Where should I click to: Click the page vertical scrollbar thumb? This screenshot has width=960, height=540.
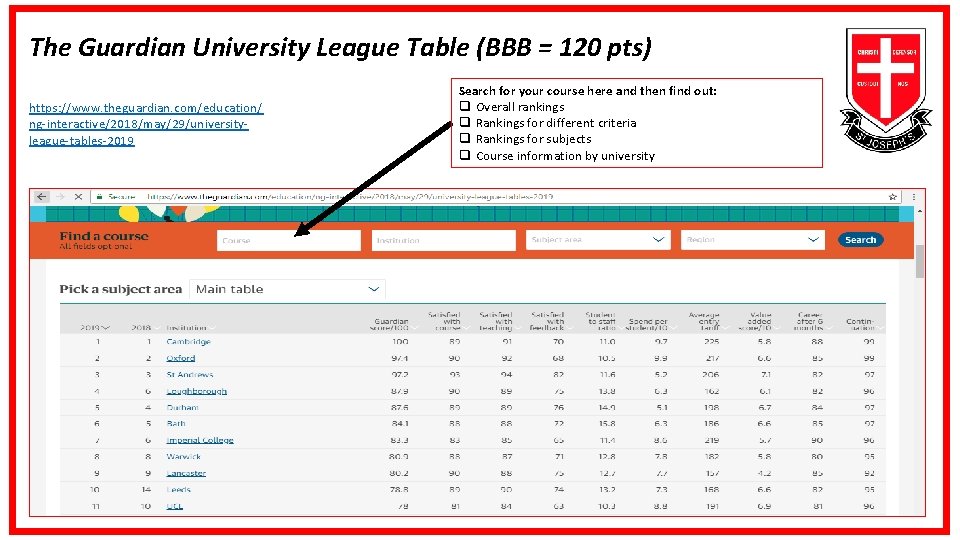coord(920,261)
